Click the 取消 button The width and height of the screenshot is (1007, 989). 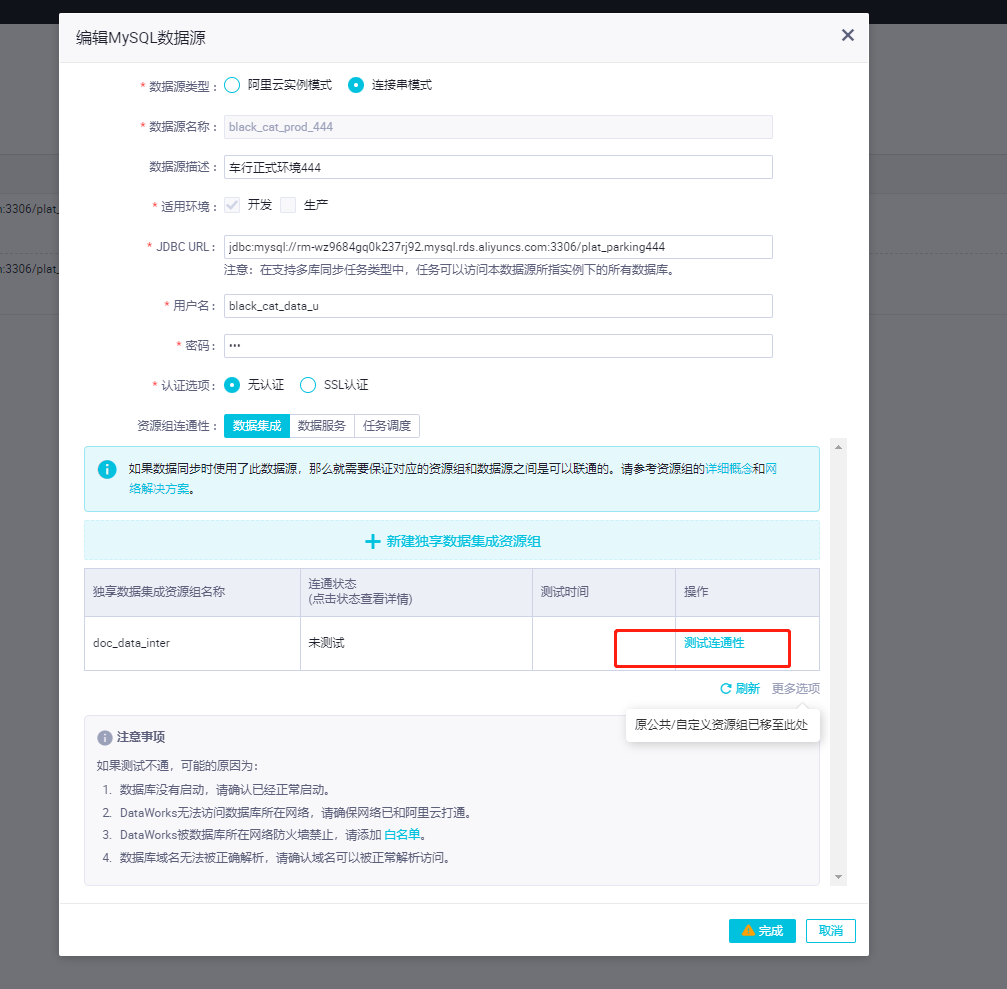click(830, 931)
